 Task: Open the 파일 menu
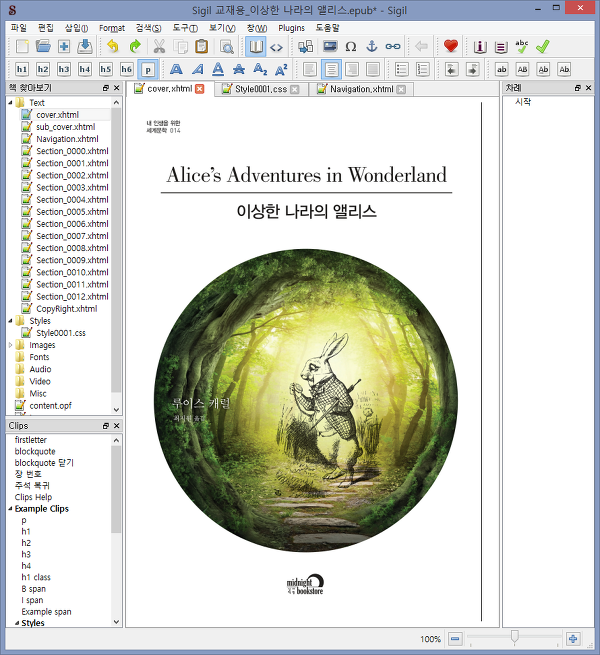pyautogui.click(x=19, y=28)
